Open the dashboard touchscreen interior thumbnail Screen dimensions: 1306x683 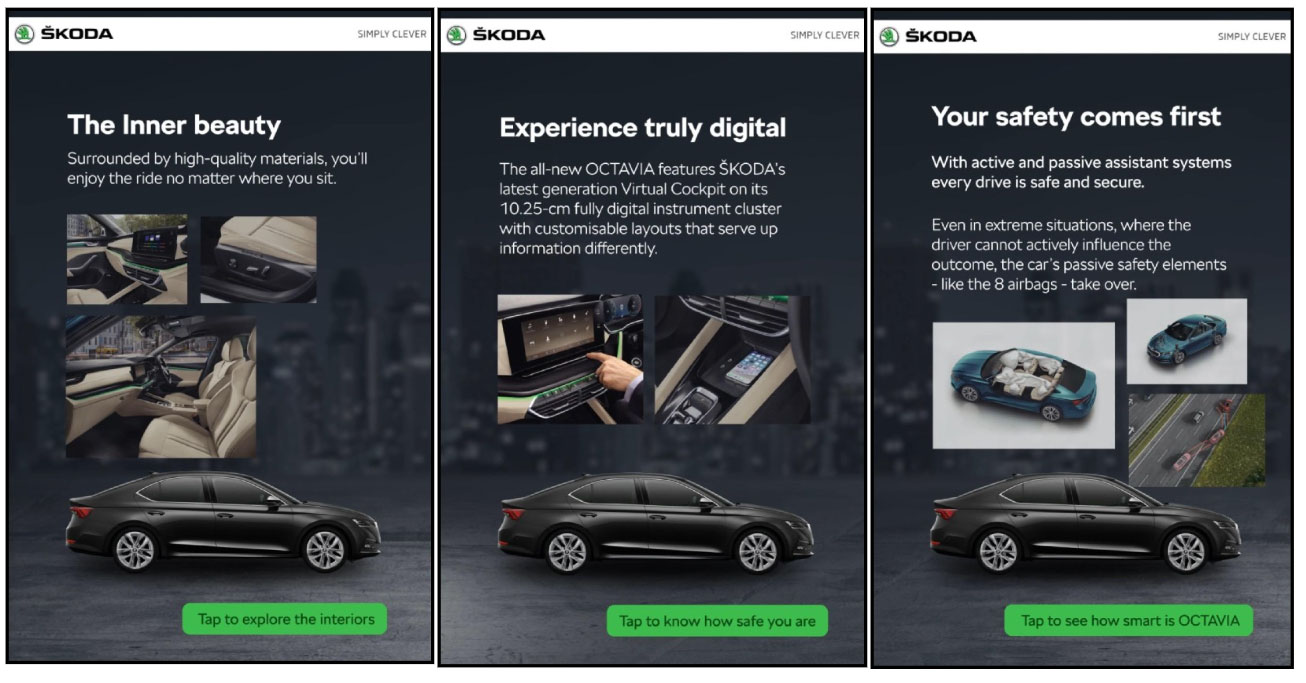click(x=127, y=260)
